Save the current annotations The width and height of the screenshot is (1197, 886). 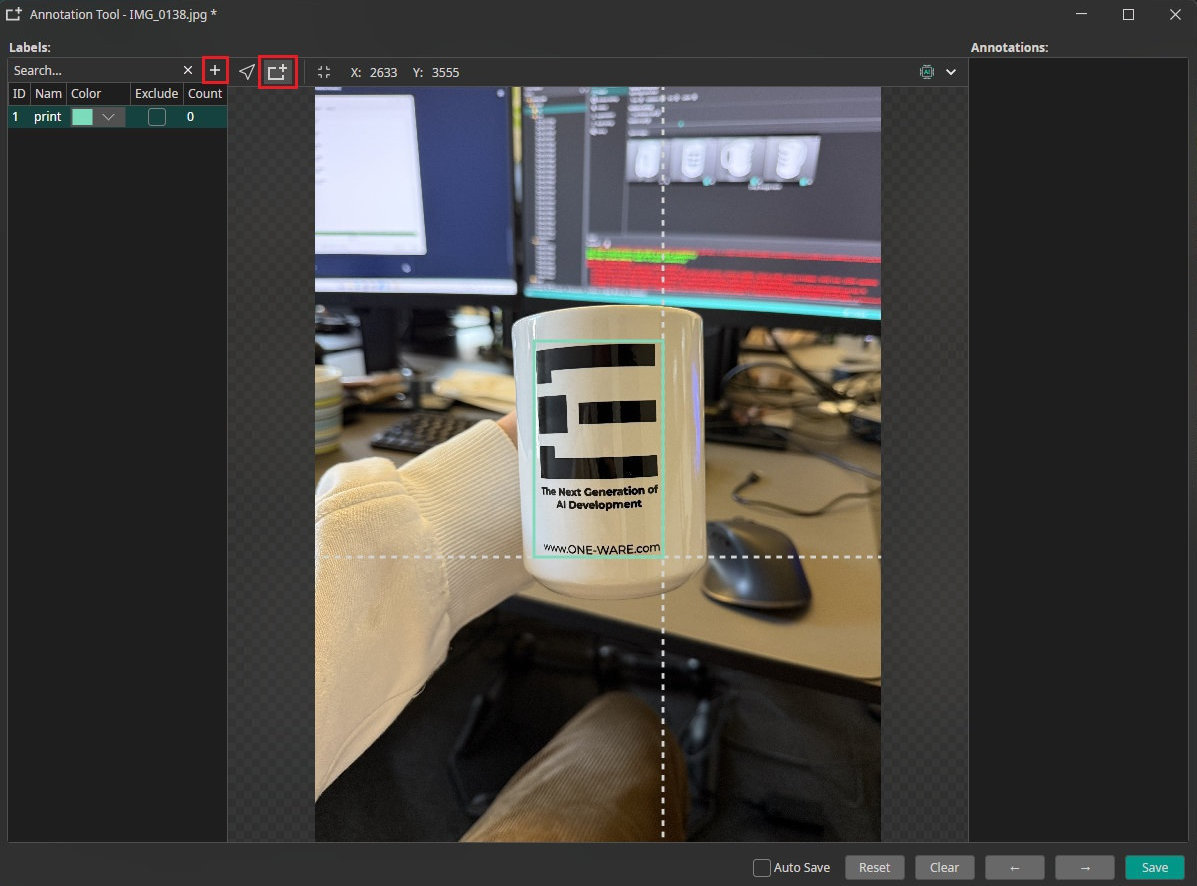(x=1154, y=867)
